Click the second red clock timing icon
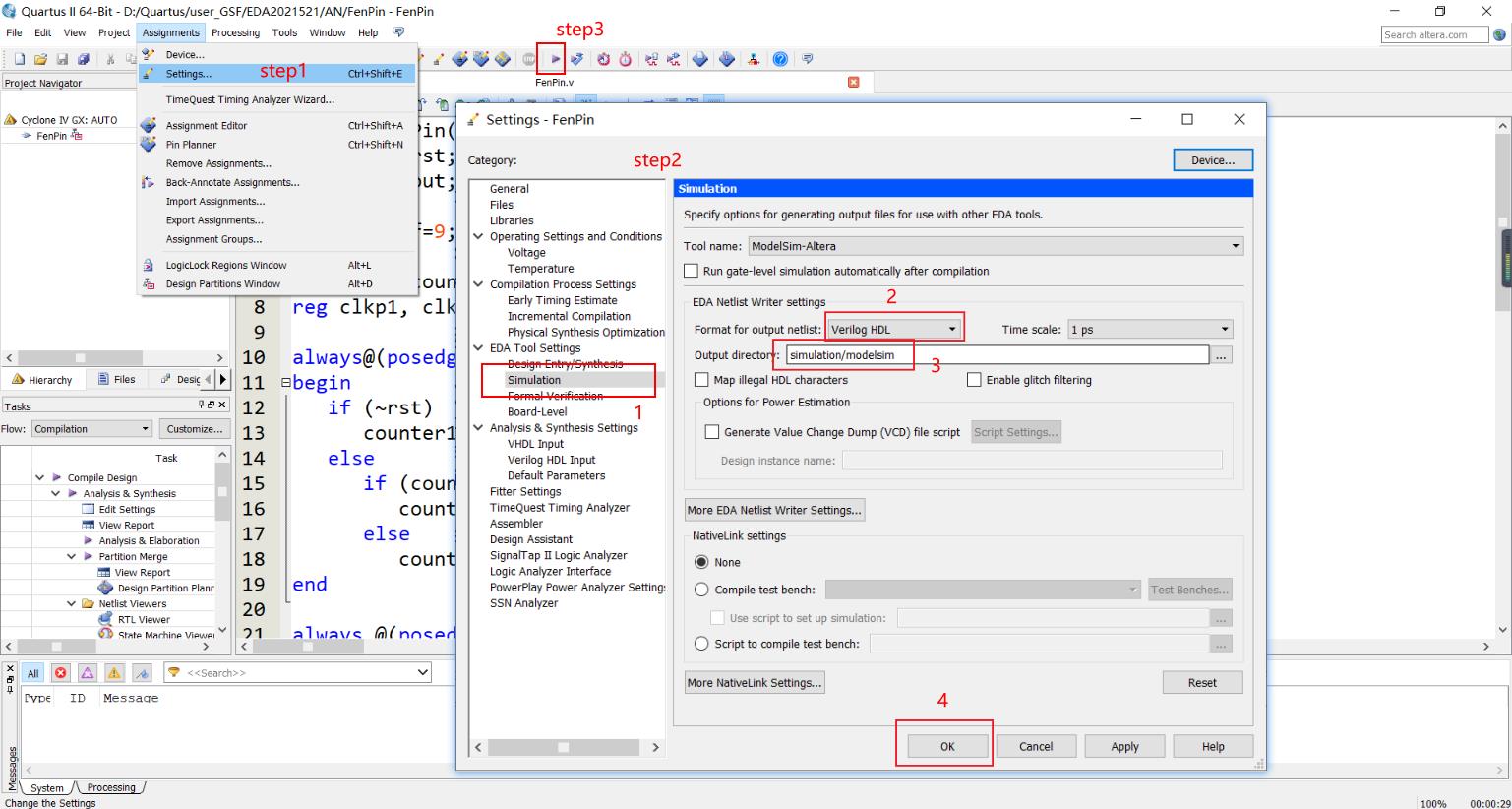 pos(625,59)
